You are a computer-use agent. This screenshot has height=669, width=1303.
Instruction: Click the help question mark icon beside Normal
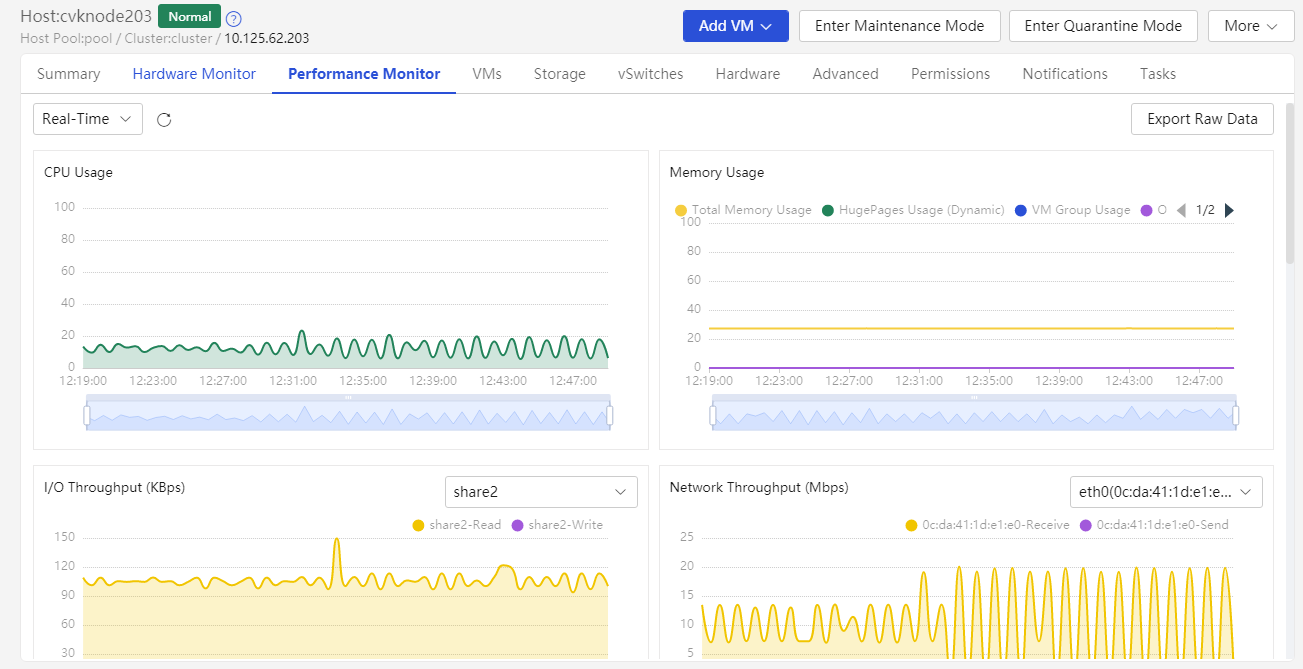point(234,19)
